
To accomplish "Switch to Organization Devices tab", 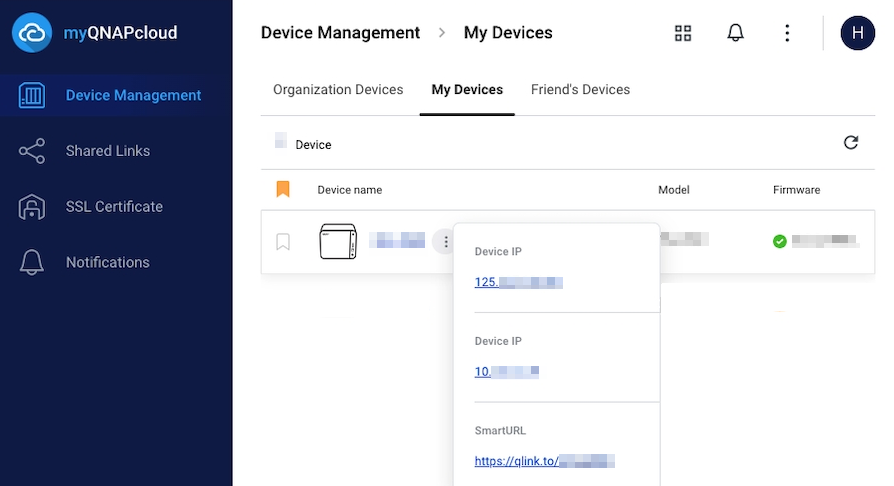I will (x=338, y=90).
